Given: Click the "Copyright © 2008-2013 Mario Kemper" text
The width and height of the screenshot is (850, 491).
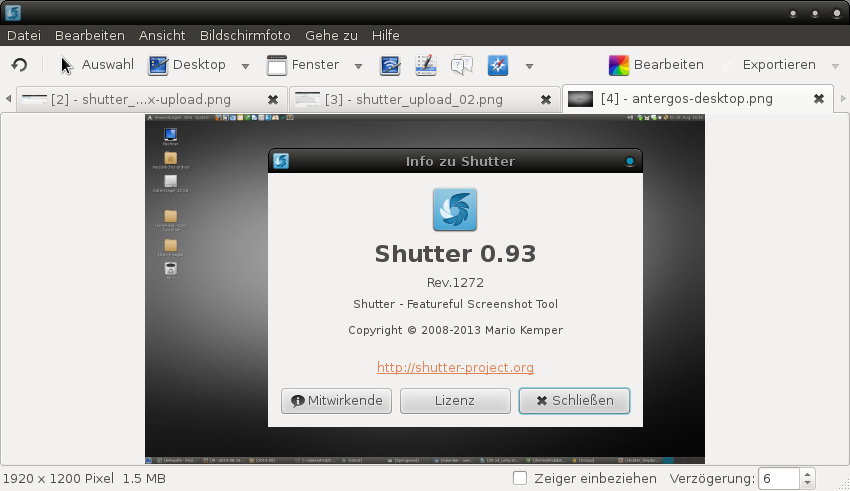Looking at the screenshot, I should pyautogui.click(x=455, y=330).
